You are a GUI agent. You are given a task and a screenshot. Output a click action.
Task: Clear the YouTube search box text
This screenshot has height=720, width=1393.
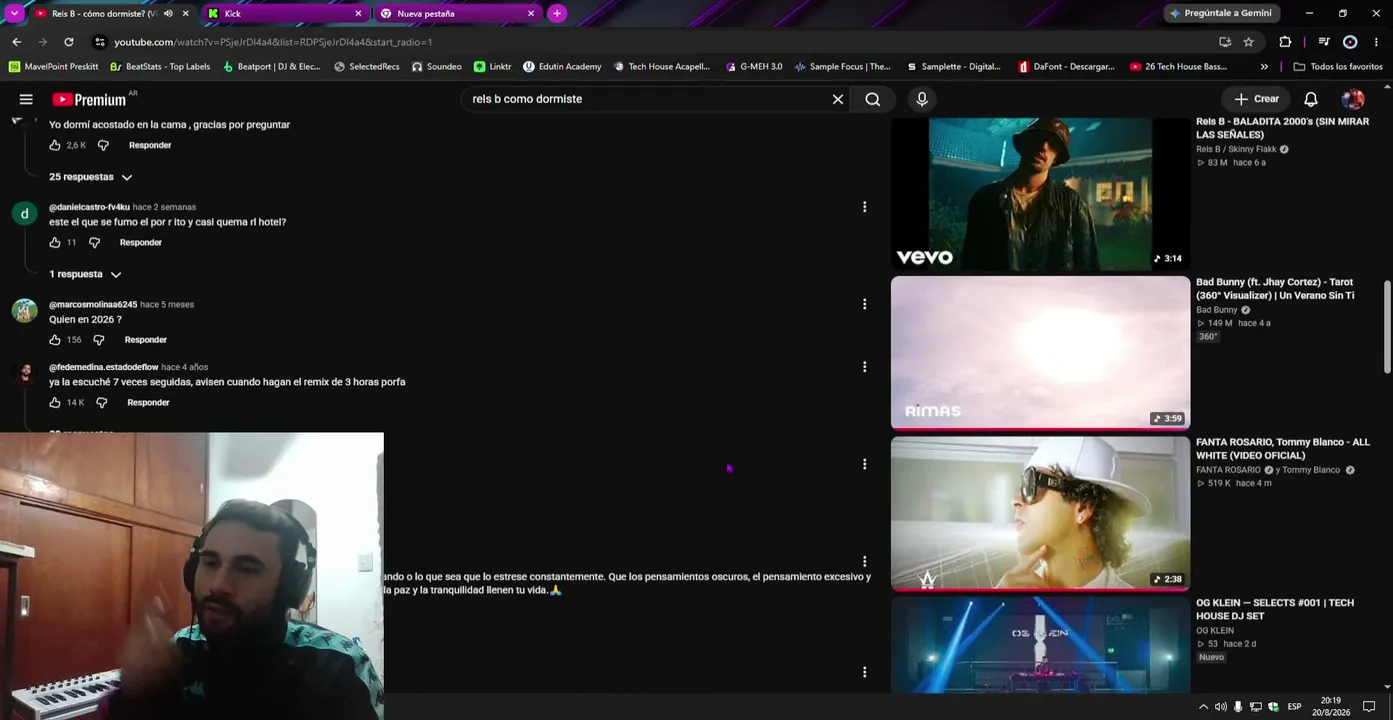click(838, 99)
